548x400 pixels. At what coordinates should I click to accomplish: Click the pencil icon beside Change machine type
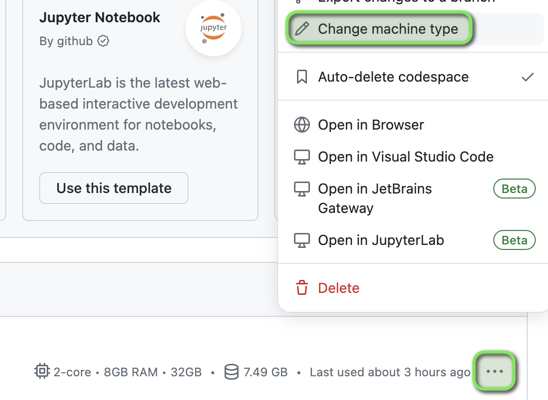[302, 29]
